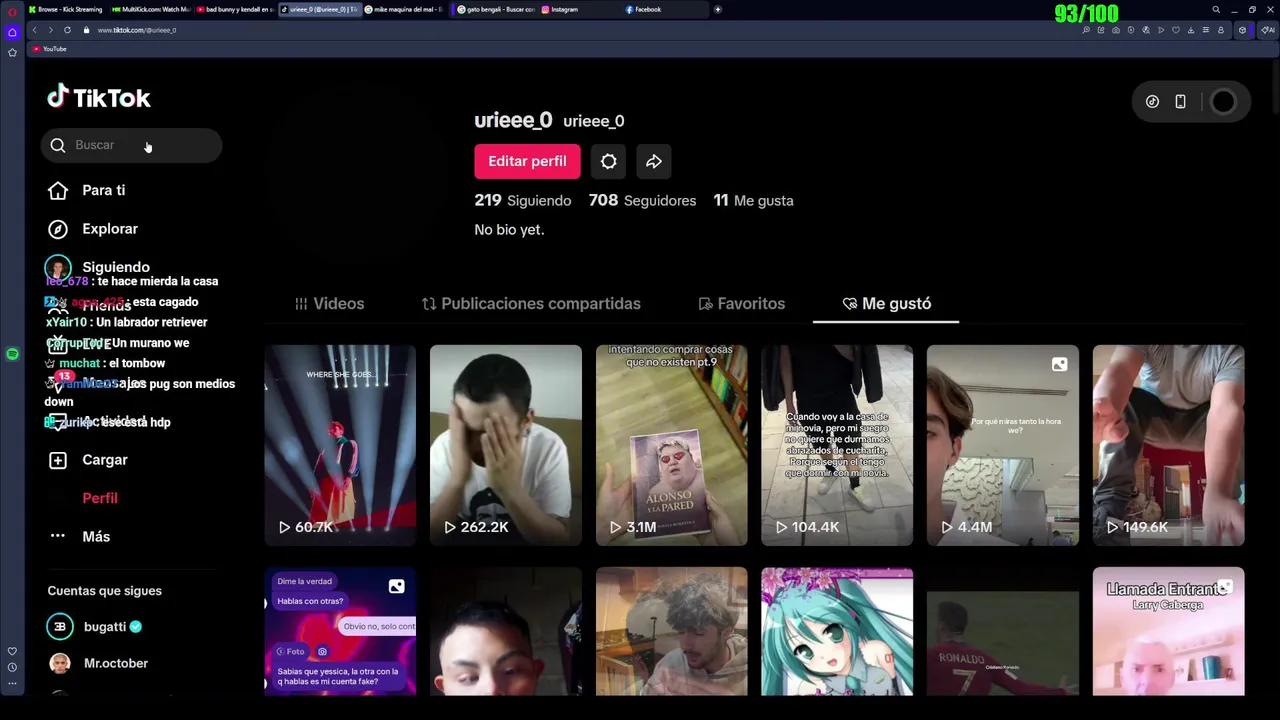This screenshot has width=1280, height=720.
Task: Click the share profile arrow icon
Action: (653, 161)
